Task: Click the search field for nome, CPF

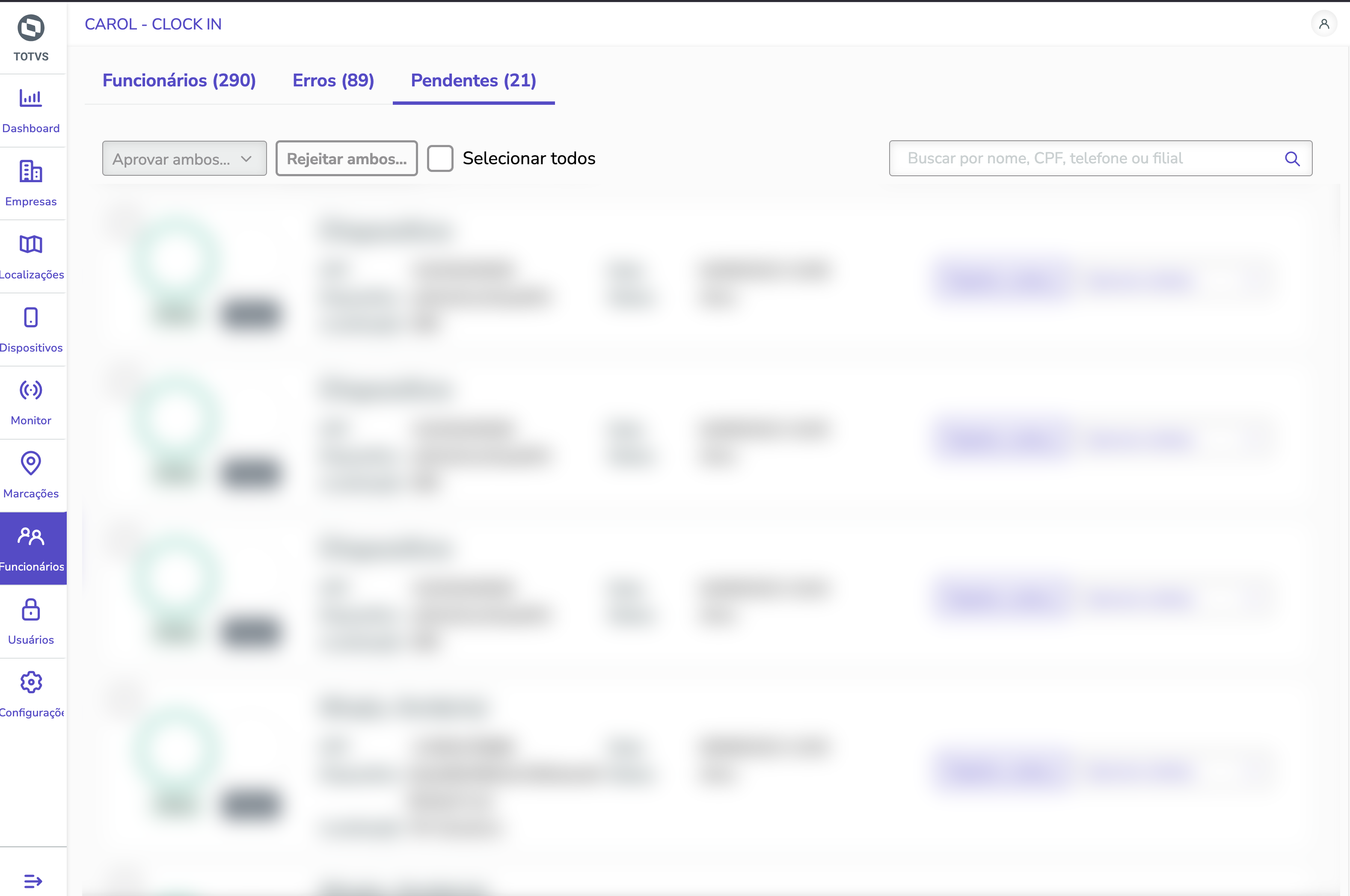Action: click(1086, 159)
